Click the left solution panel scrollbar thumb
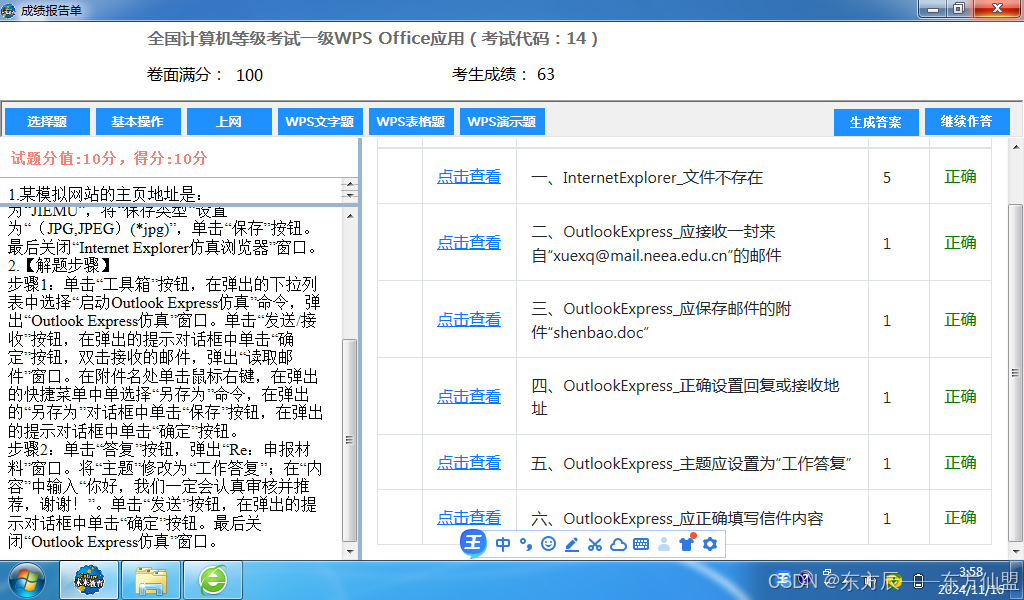The height and width of the screenshot is (600, 1024). click(350, 440)
